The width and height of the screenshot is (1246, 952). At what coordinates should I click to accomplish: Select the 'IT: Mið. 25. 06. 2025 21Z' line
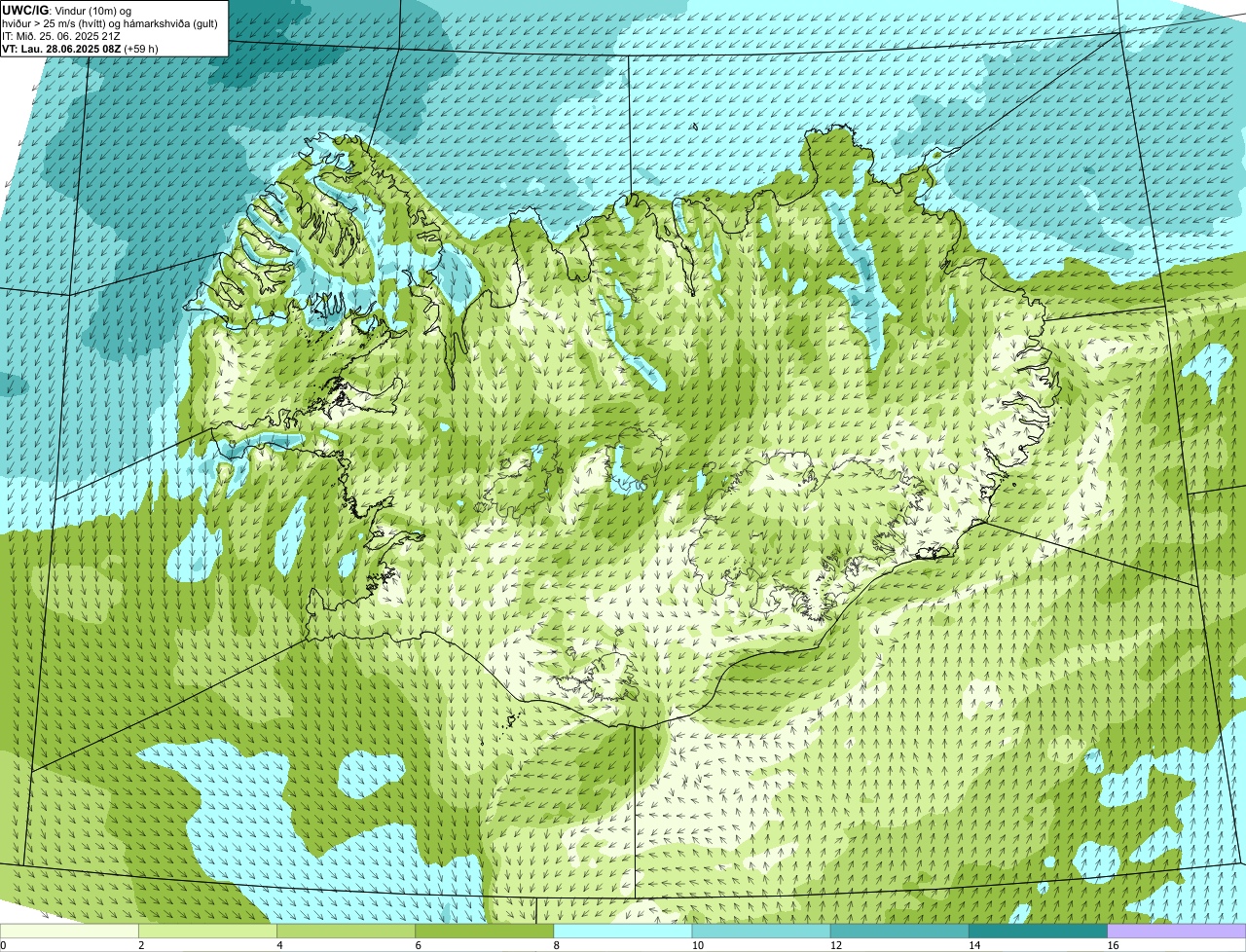coord(61,35)
